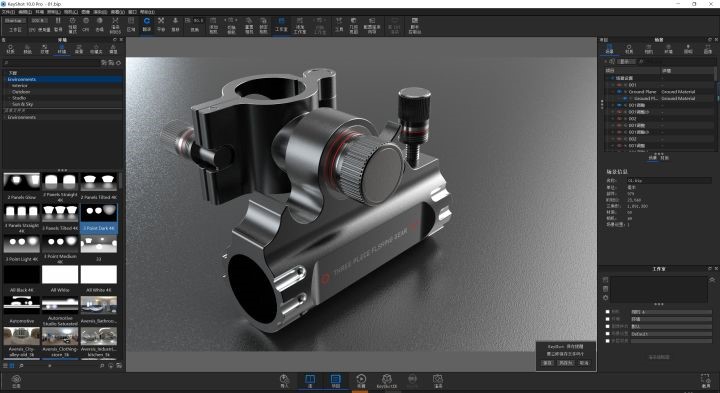Switch to Camera tab in Project panel
Image resolution: width=720 pixels, height=393 pixels.
pyautogui.click(x=648, y=49)
